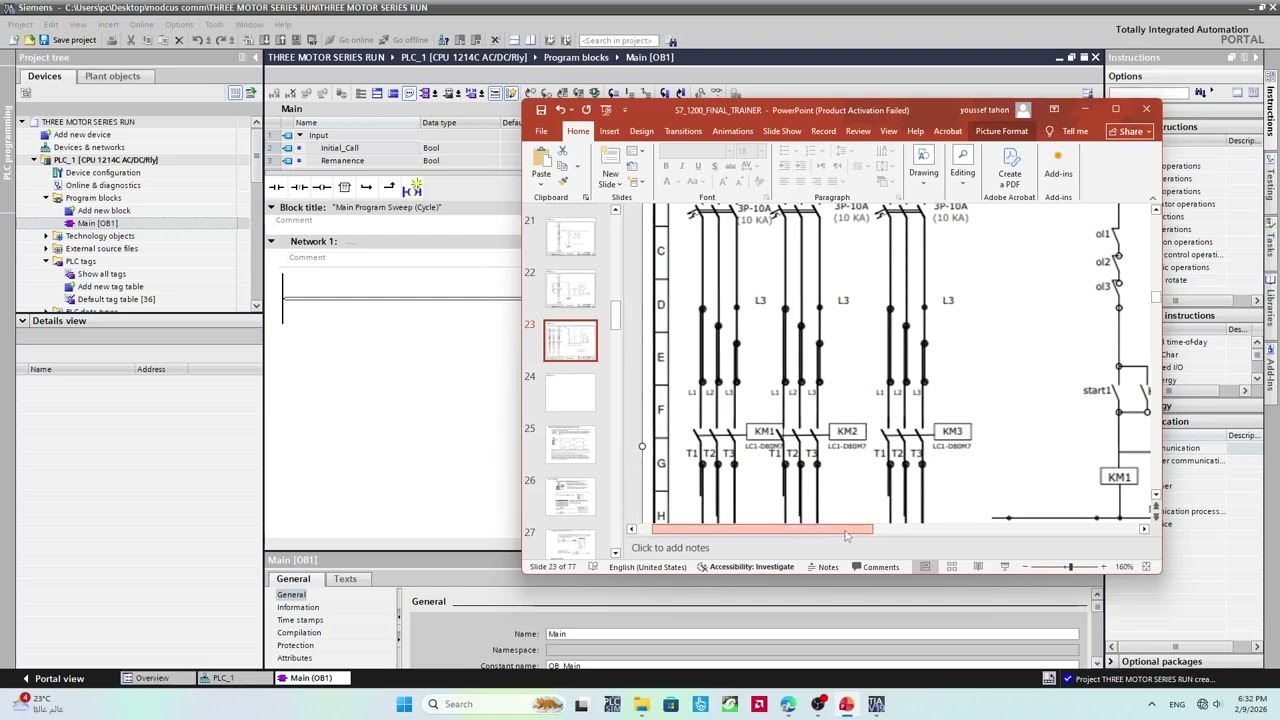
Task: Open the Share dropdown in PowerPoint
Action: 1130,131
